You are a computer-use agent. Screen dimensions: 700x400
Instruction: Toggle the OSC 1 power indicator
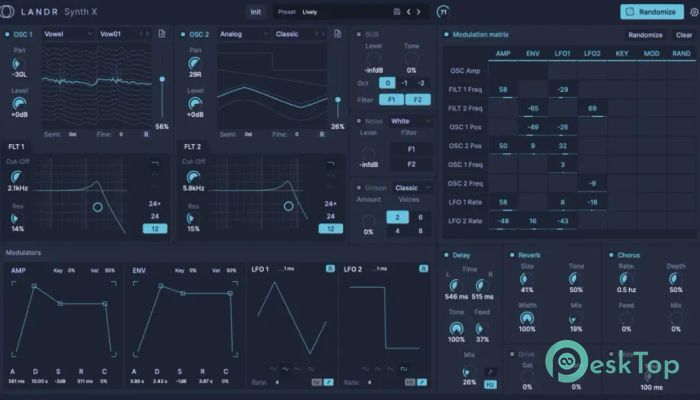(9, 34)
